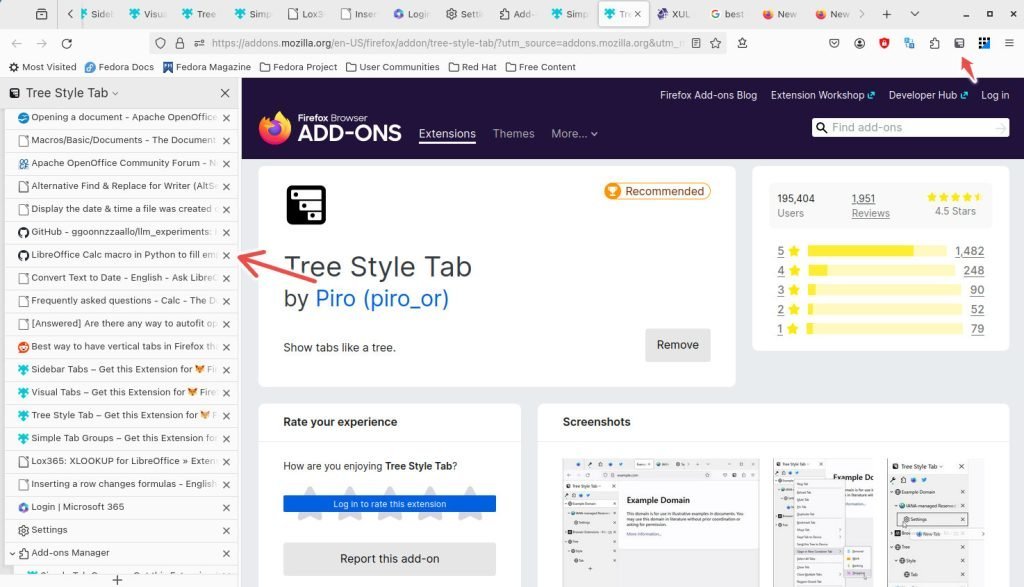Screen dimensions: 1024x587
Task: Toggle Tree Style Tab sidebar toolbar button
Action: 959,43
